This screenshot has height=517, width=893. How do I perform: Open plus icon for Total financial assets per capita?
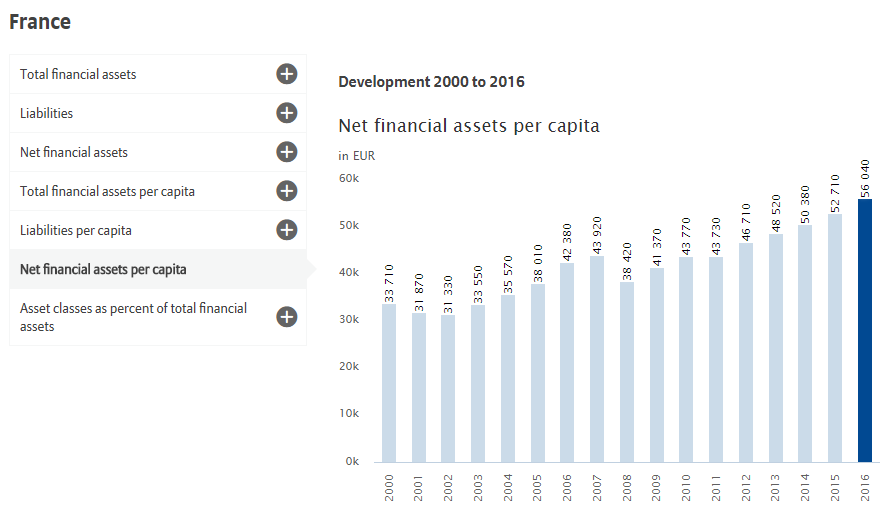pyautogui.click(x=287, y=191)
